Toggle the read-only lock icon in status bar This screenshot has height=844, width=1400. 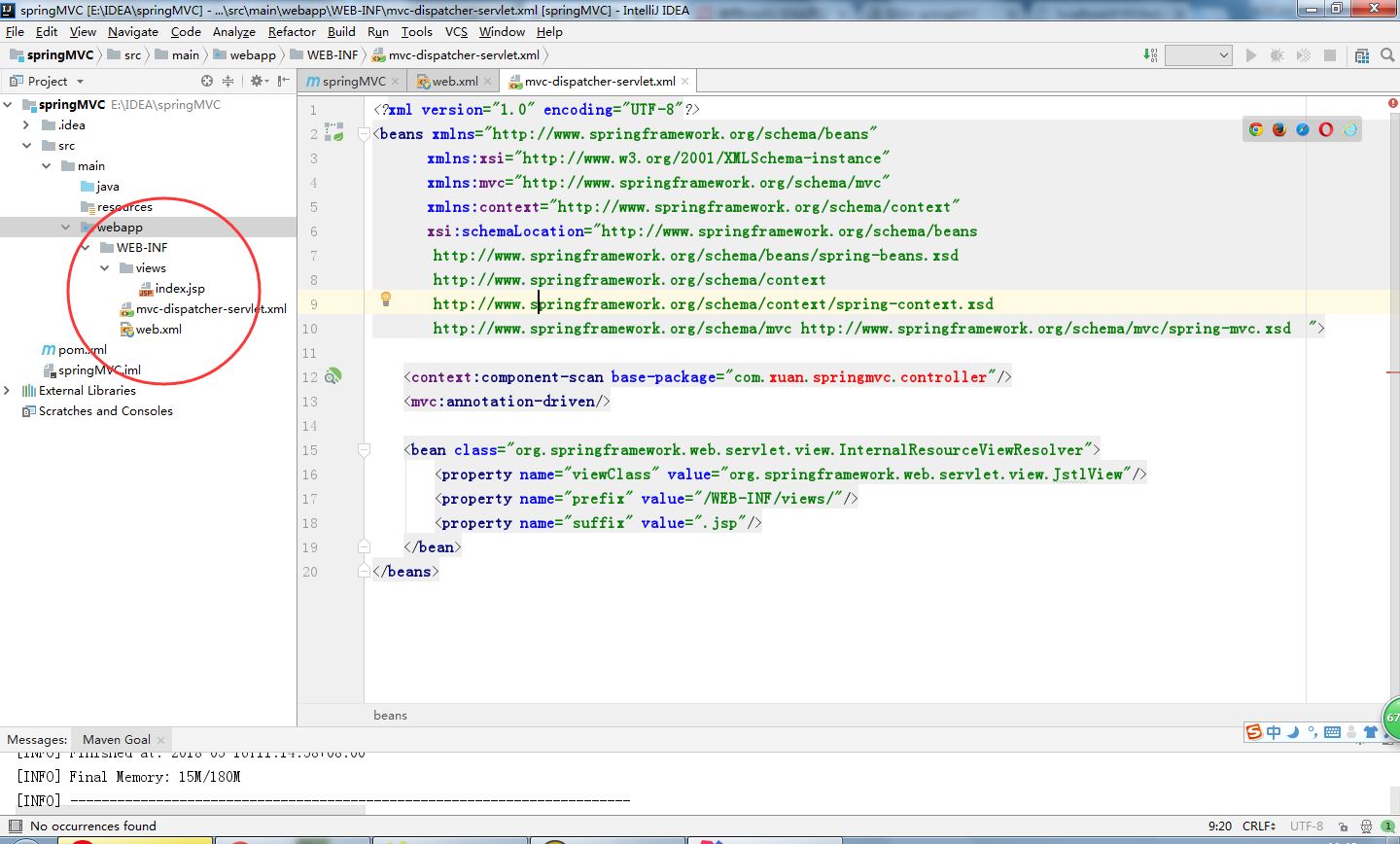coord(1346,826)
